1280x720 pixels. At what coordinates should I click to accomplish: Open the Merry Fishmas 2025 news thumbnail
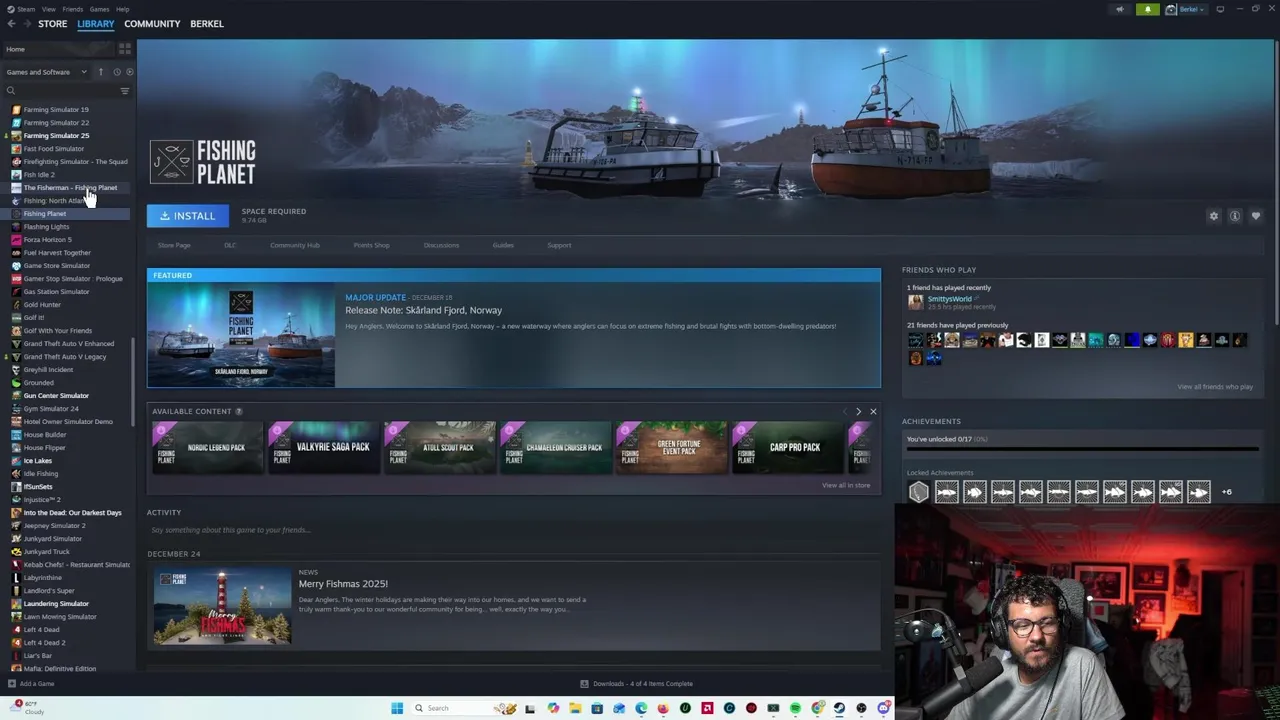coord(222,606)
